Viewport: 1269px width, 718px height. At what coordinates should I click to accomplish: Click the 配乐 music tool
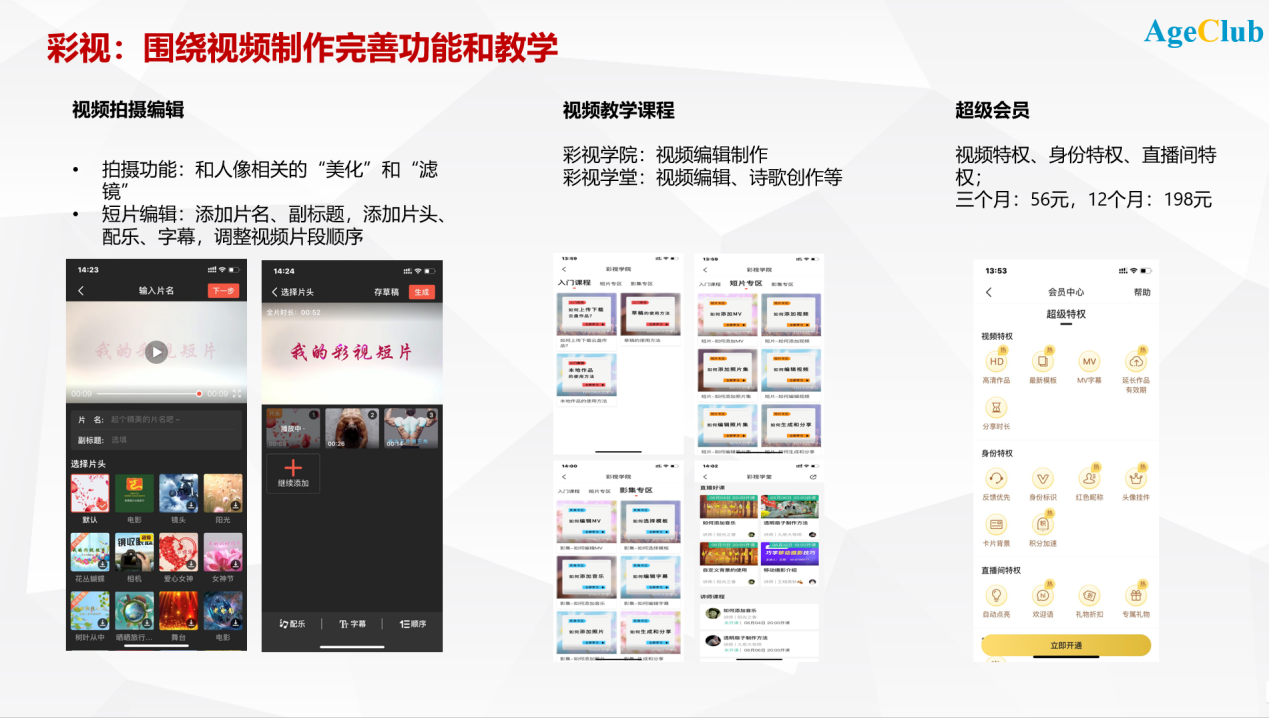click(x=293, y=624)
